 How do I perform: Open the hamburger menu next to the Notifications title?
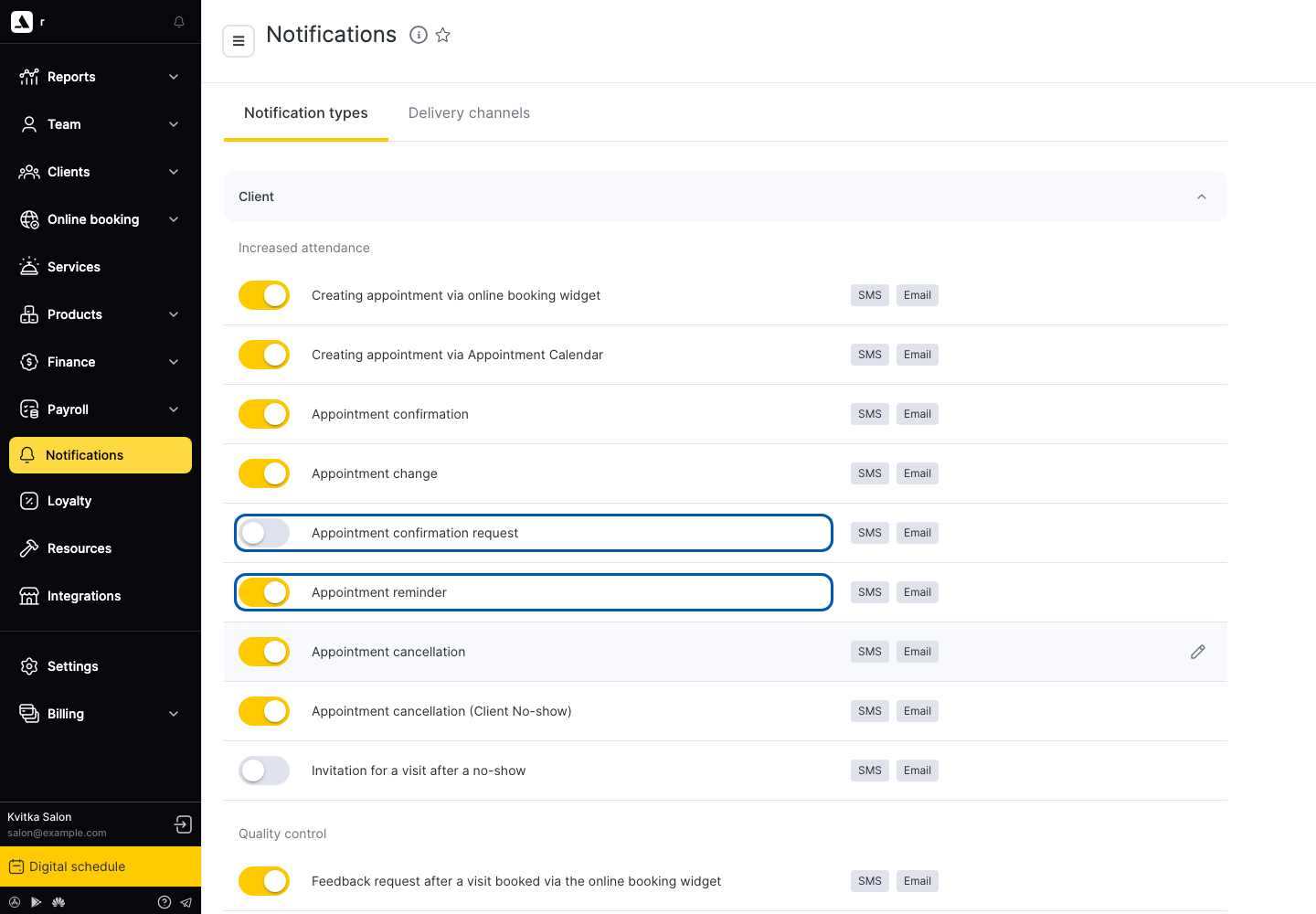tap(239, 41)
